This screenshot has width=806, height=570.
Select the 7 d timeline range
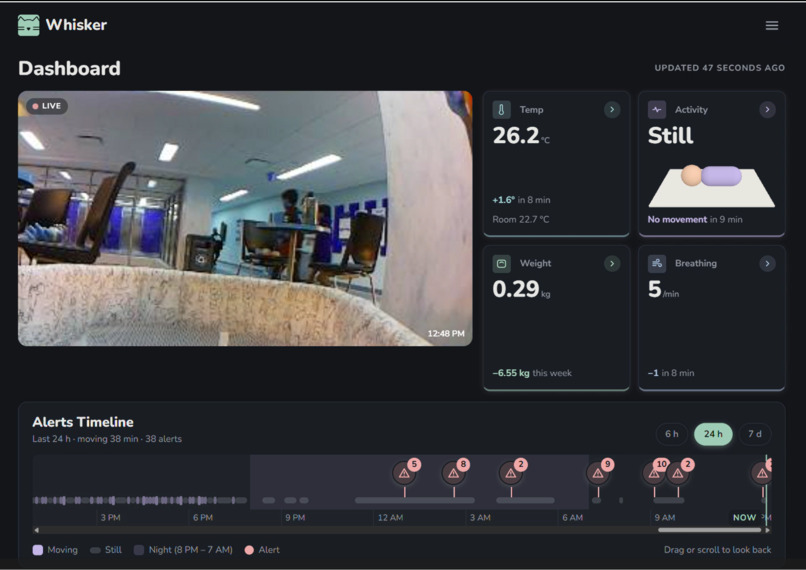[x=755, y=434]
